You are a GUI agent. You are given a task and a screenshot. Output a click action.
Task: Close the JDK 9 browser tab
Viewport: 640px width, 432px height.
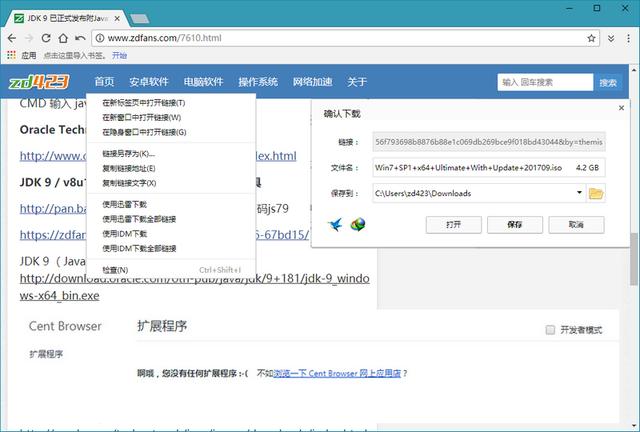tap(117, 18)
